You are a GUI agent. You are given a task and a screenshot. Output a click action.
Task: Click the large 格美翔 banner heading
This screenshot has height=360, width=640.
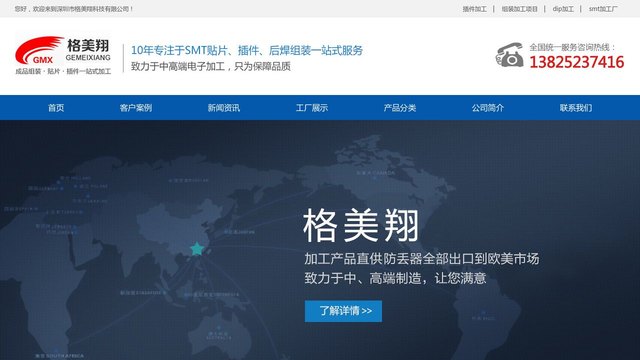pyautogui.click(x=361, y=225)
